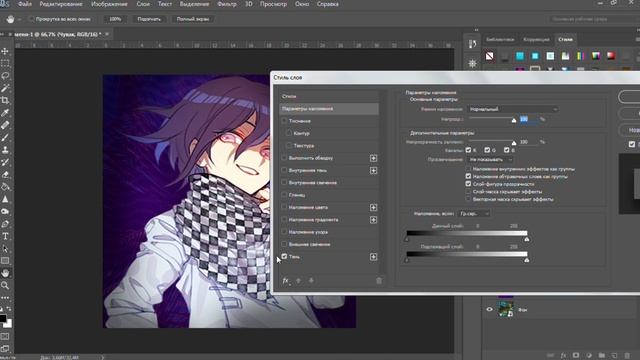Click the Непрозрачность slider handle
640x360 pixels.
click(514, 120)
